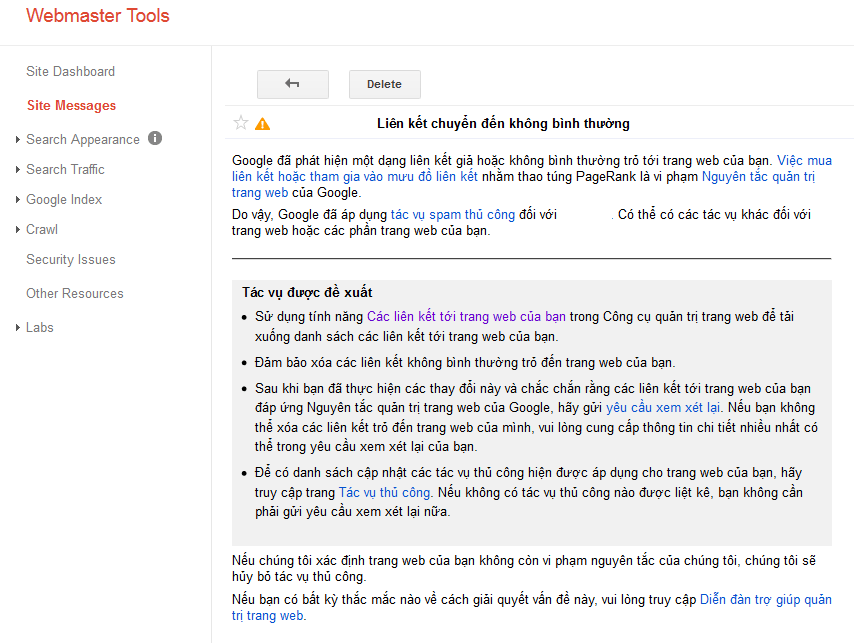Go to Site Dashboard

[x=71, y=71]
